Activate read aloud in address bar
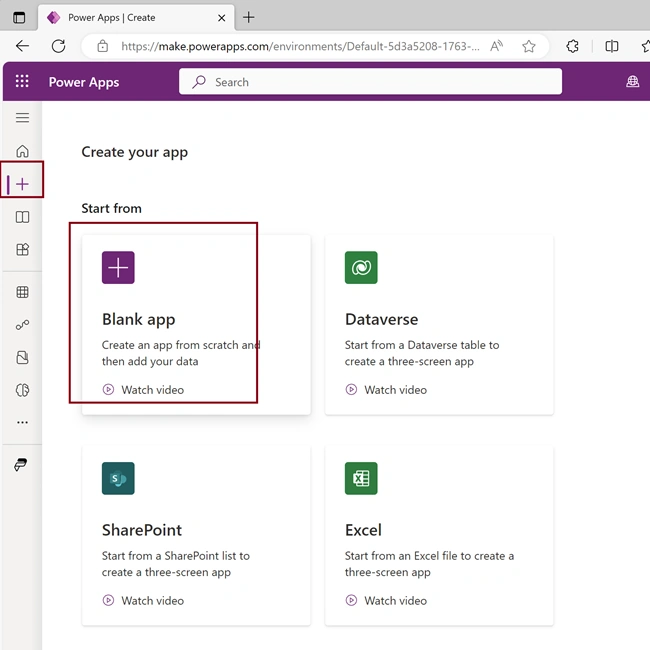 pos(496,46)
